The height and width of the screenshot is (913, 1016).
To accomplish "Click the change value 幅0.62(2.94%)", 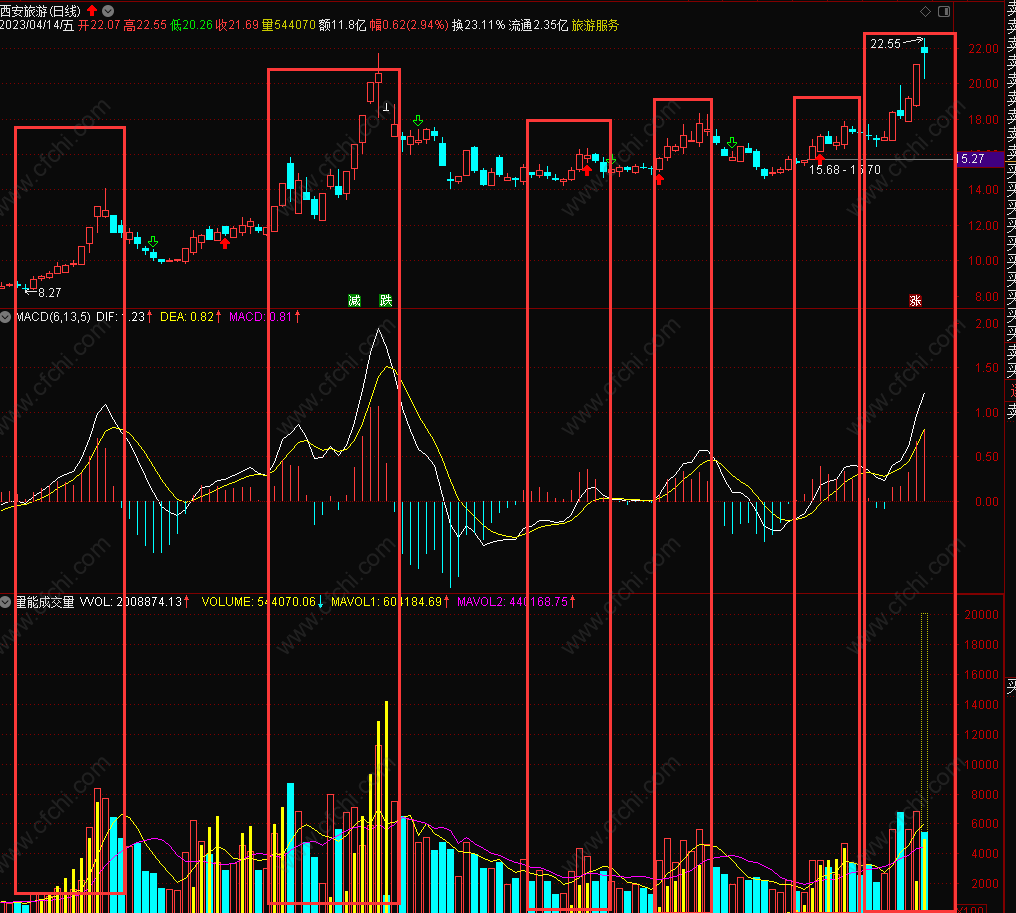I will pyautogui.click(x=409, y=25).
